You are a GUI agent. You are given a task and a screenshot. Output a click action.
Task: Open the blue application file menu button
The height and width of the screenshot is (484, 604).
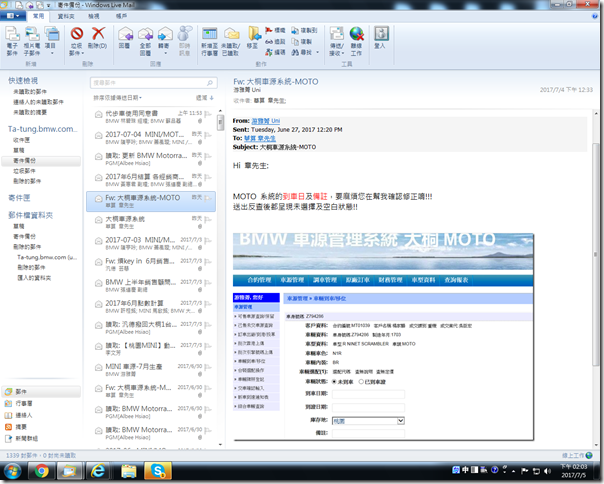[13, 16]
